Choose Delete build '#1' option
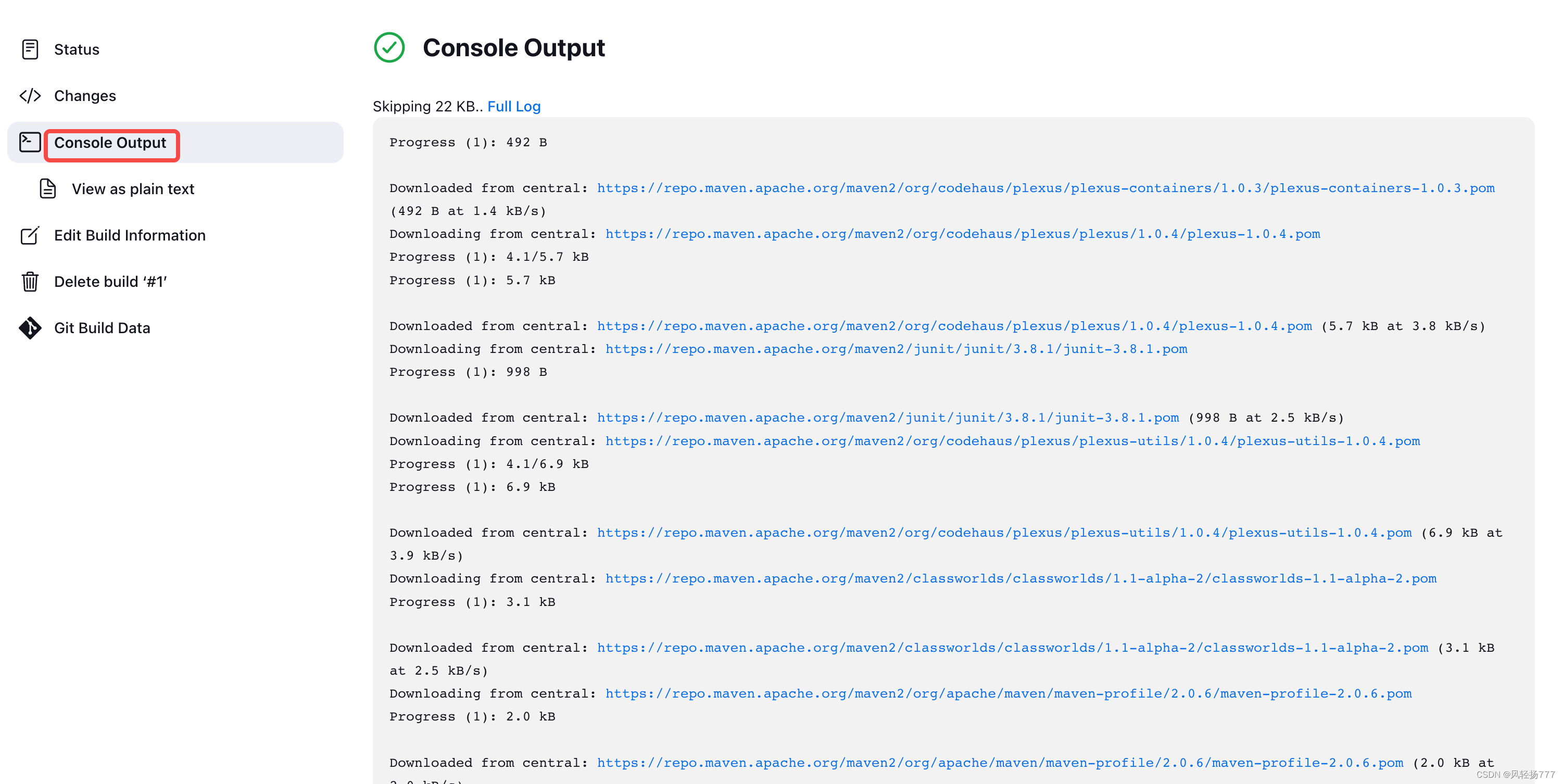 click(x=110, y=282)
